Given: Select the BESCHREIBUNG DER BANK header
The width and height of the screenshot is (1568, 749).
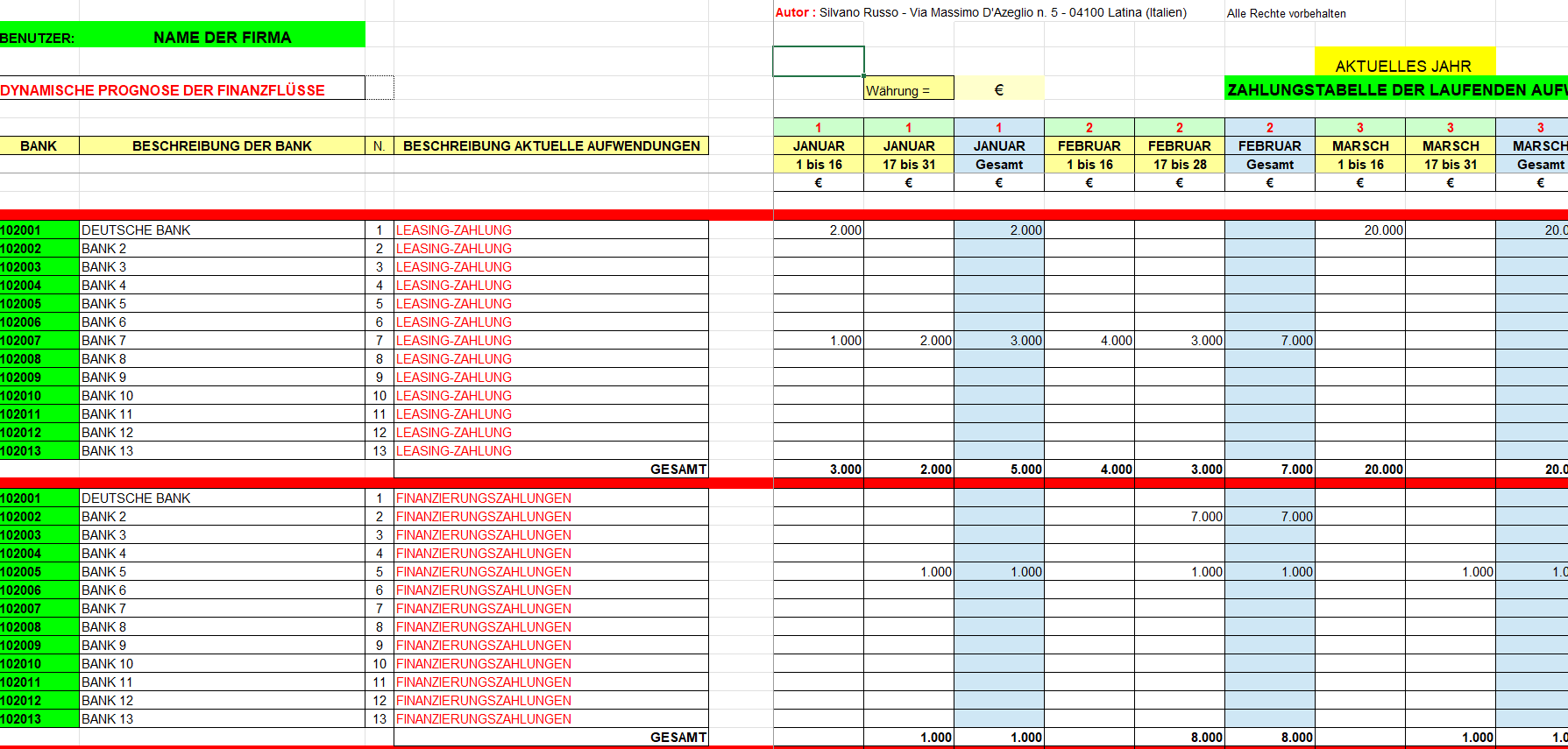Looking at the screenshot, I should pos(222,145).
